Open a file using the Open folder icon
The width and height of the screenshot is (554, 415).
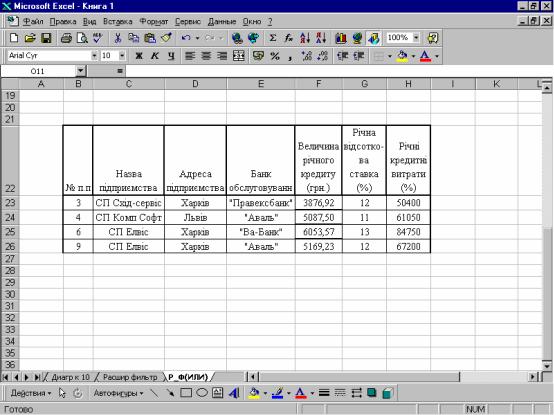(x=30, y=38)
